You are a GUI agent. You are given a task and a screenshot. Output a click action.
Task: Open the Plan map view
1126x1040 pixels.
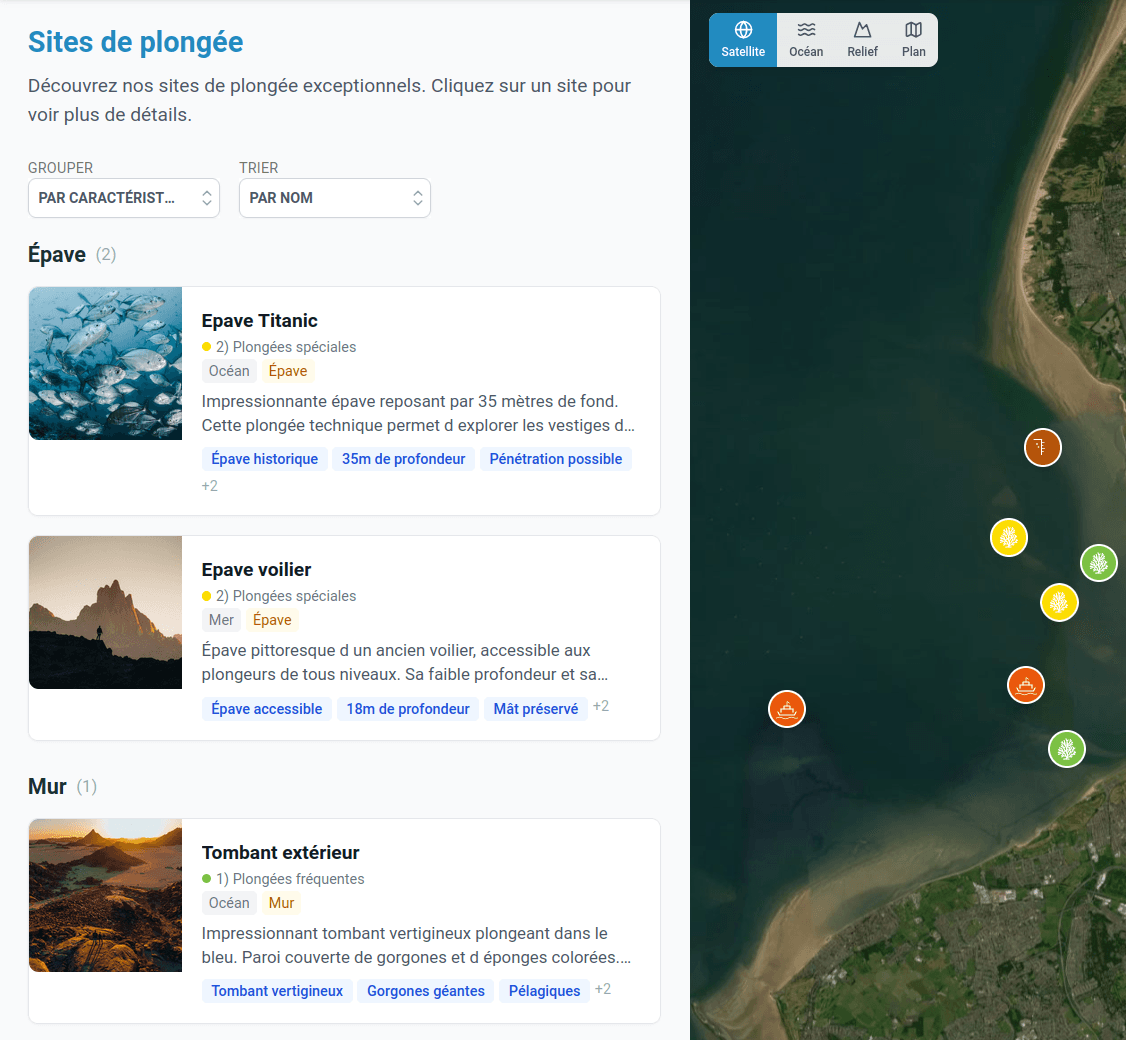[912, 40]
